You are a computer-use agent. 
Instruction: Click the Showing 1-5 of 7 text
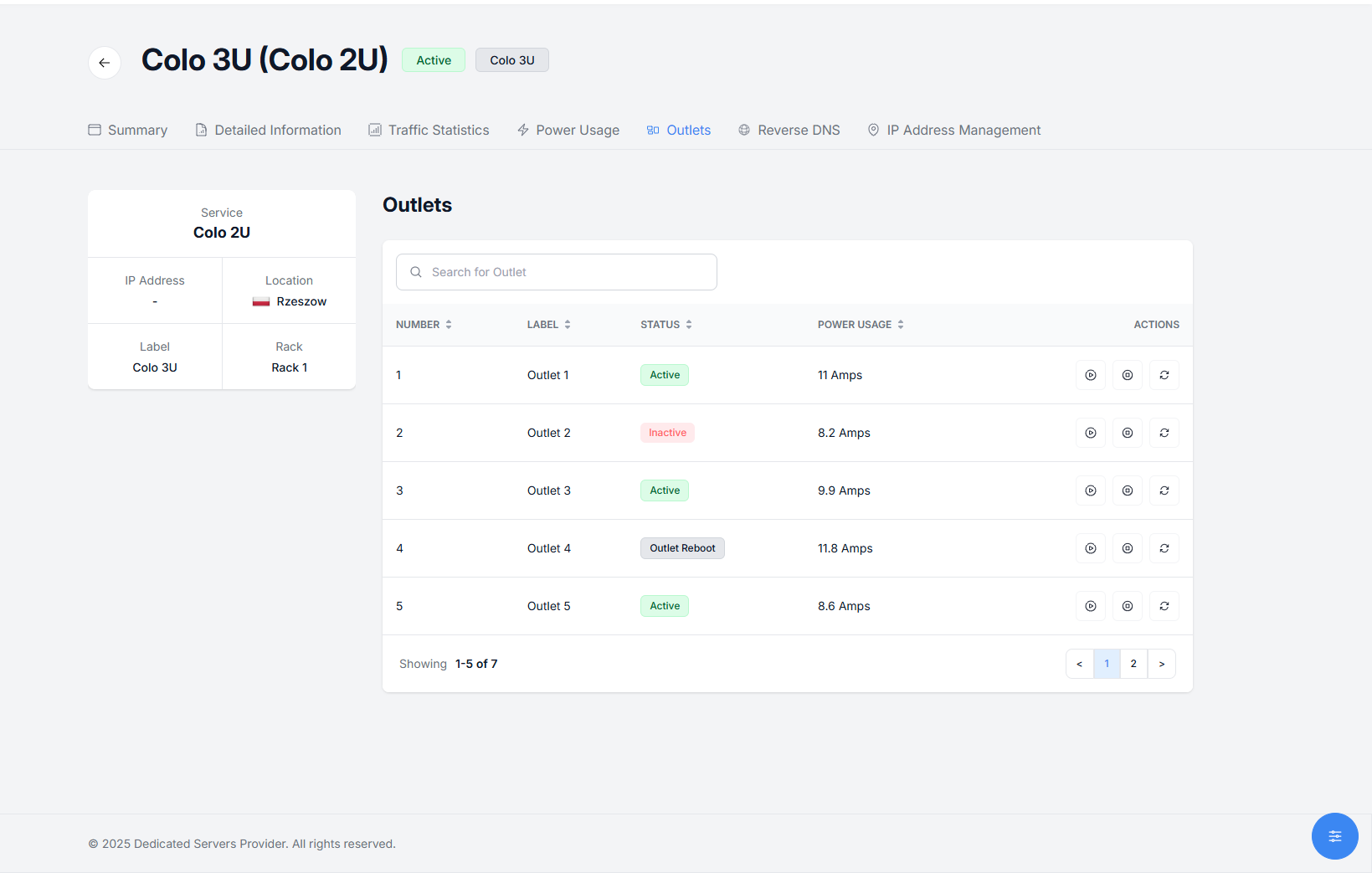pyautogui.click(x=449, y=664)
